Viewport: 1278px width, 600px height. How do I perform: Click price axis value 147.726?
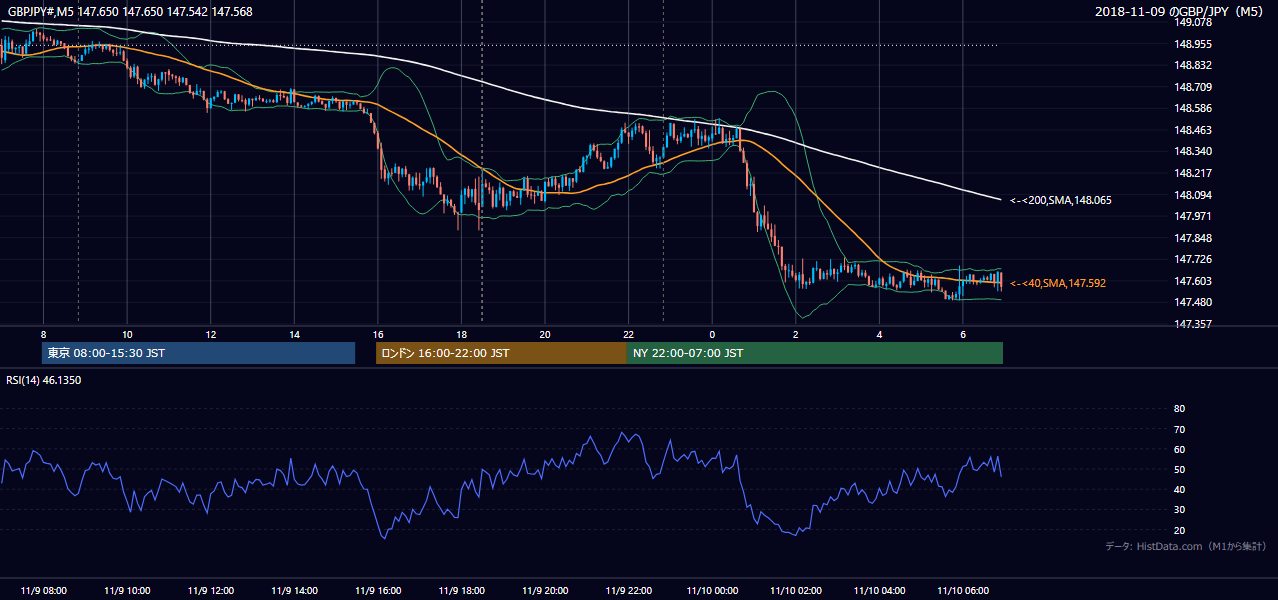click(x=1194, y=259)
